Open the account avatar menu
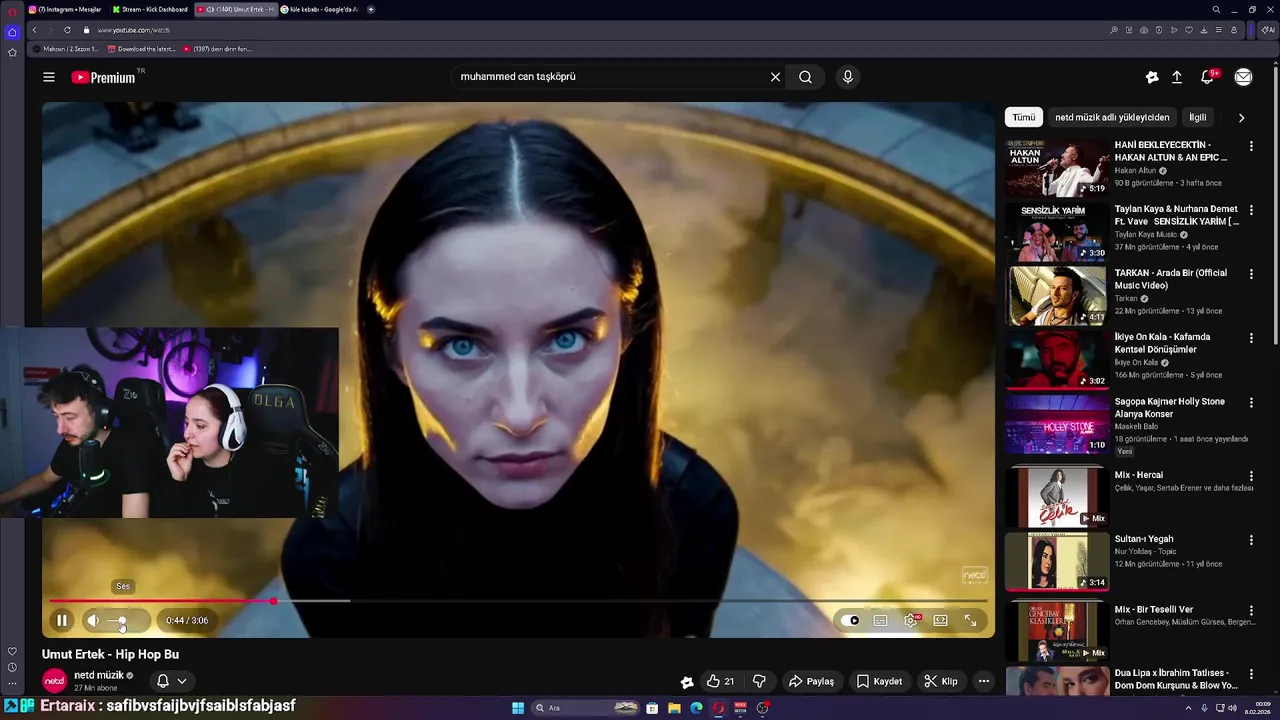The width and height of the screenshot is (1280, 720). tap(1243, 77)
